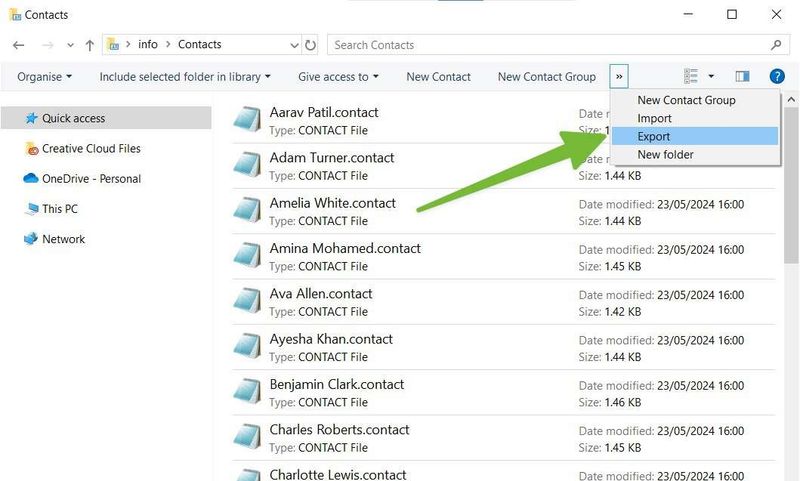Screen dimensions: 800x481
Task: Toggle the preview pane icon
Action: [x=742, y=77]
